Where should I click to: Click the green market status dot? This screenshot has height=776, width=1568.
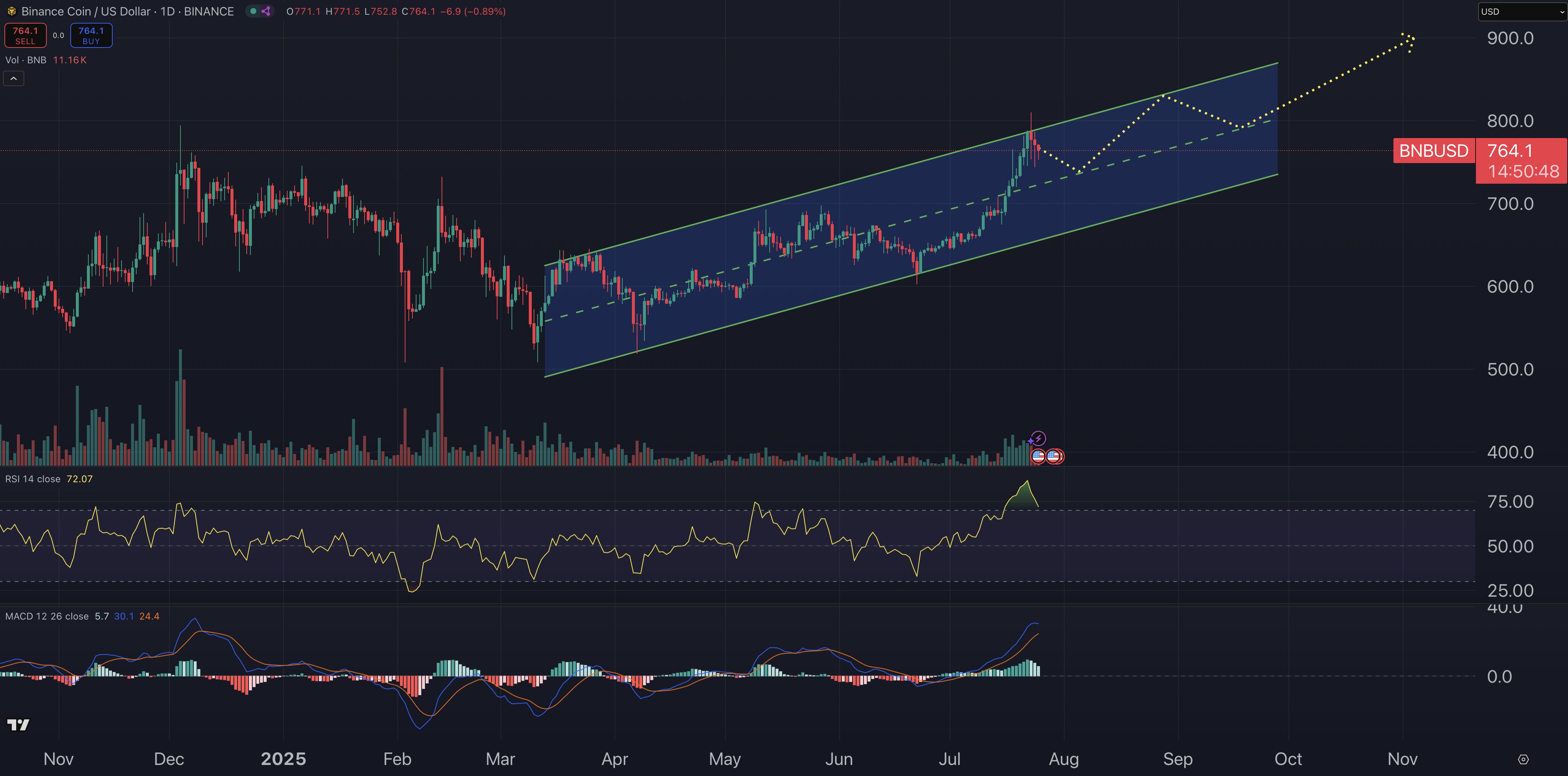(253, 11)
